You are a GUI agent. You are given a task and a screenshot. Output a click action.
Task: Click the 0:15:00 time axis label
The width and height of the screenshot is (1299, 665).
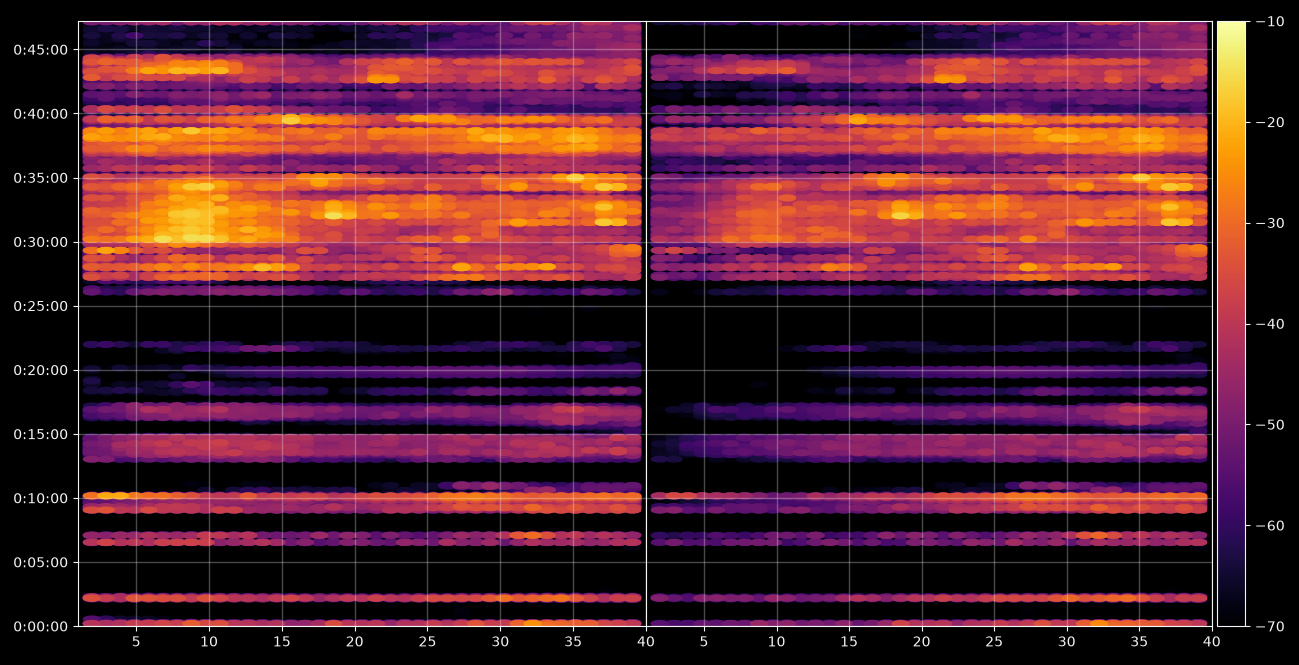tap(40, 433)
